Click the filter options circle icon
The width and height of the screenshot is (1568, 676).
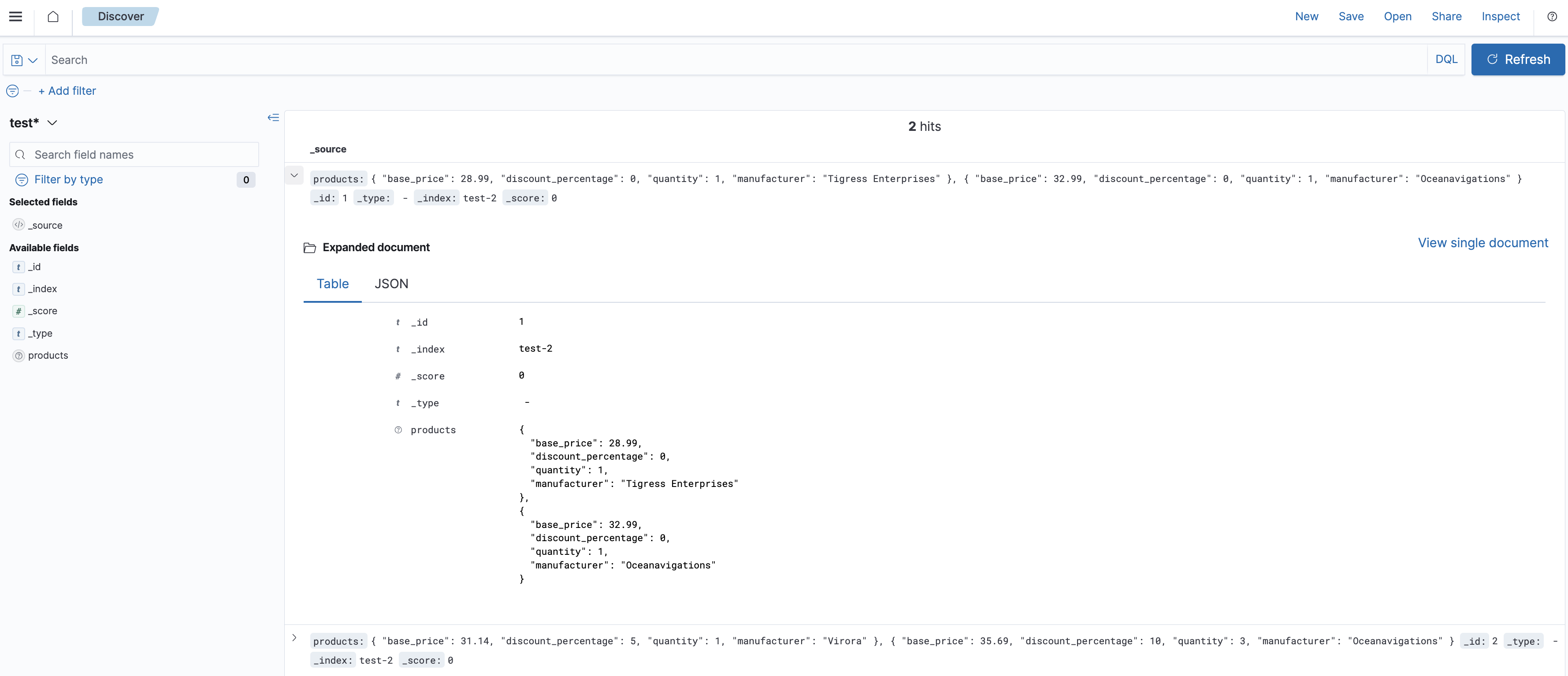coord(12,91)
